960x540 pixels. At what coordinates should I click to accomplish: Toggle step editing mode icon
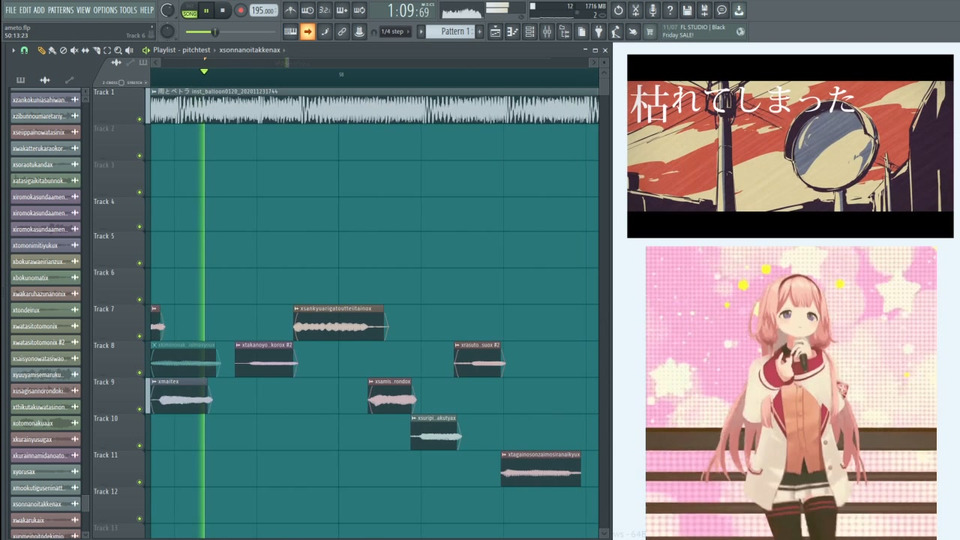(x=324, y=31)
